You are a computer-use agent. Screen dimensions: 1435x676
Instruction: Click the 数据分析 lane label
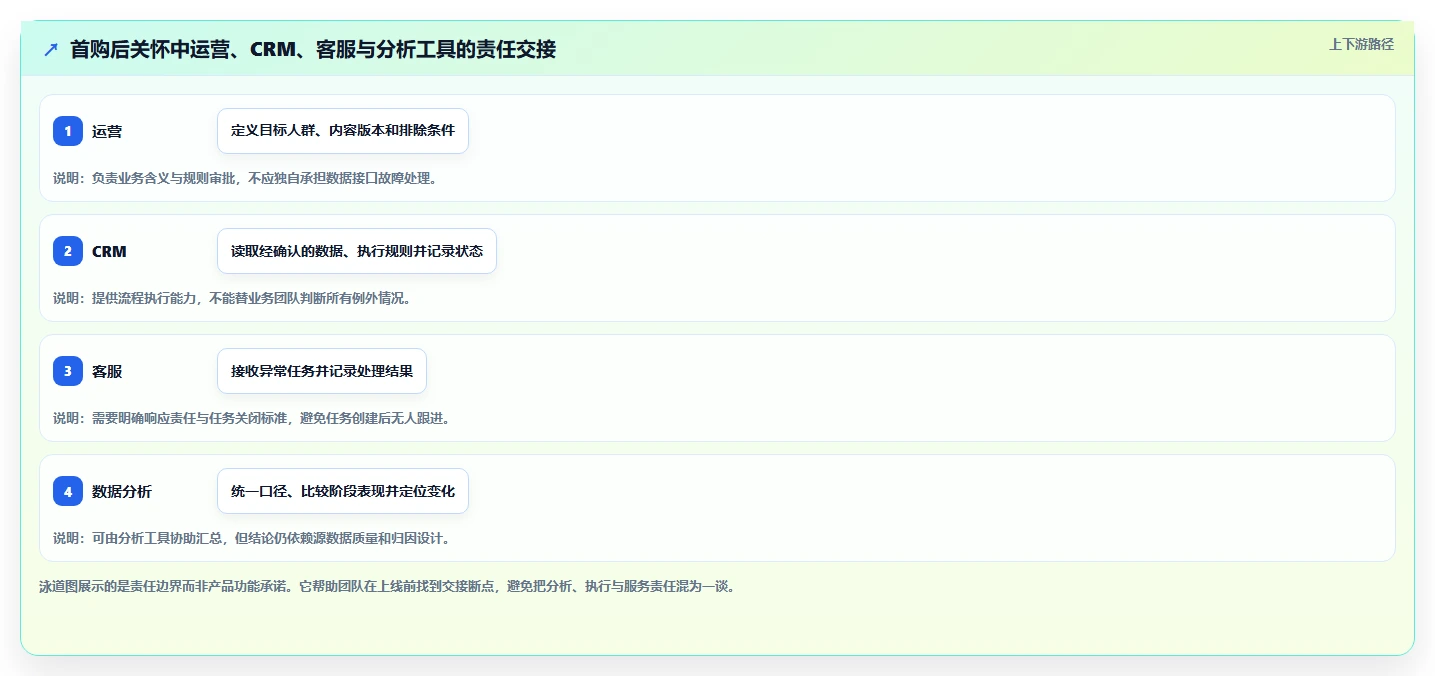[122, 491]
